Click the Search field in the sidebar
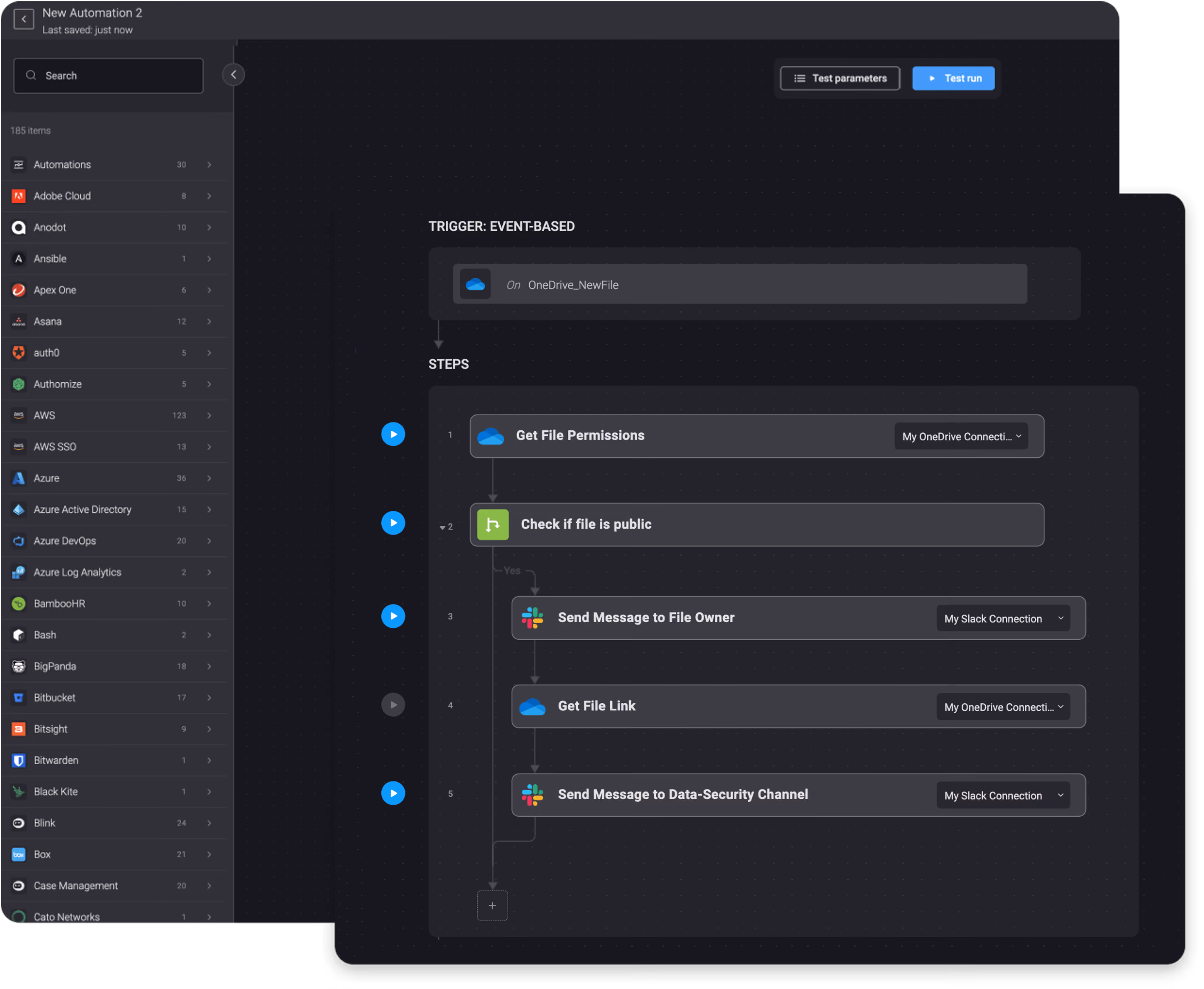Screen dimensions: 1204x989 pyautogui.click(x=108, y=76)
